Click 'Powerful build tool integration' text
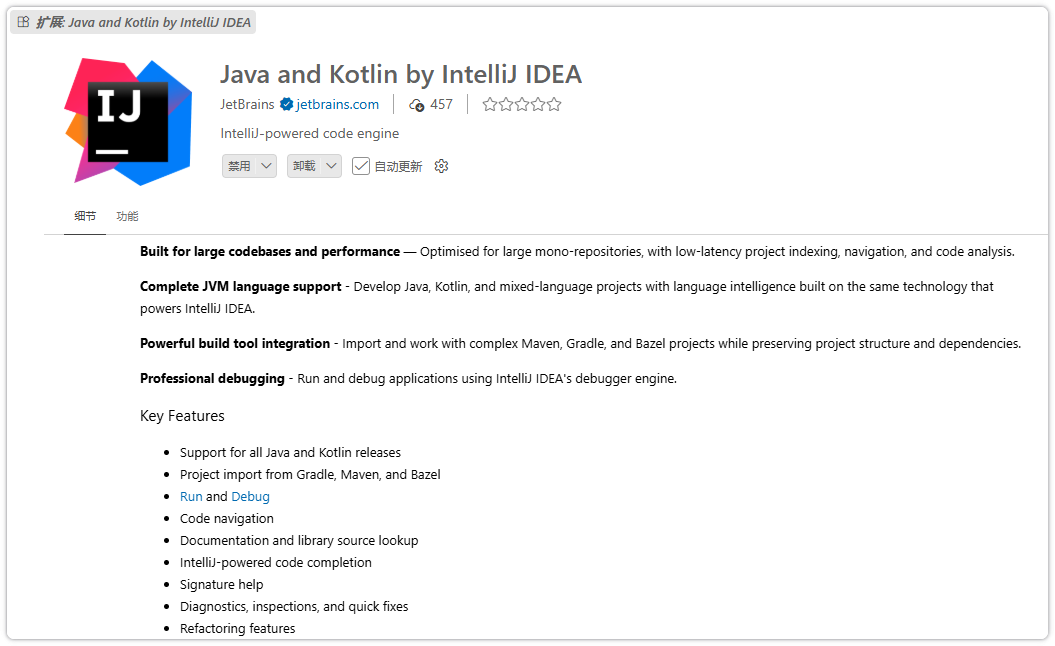 235,344
